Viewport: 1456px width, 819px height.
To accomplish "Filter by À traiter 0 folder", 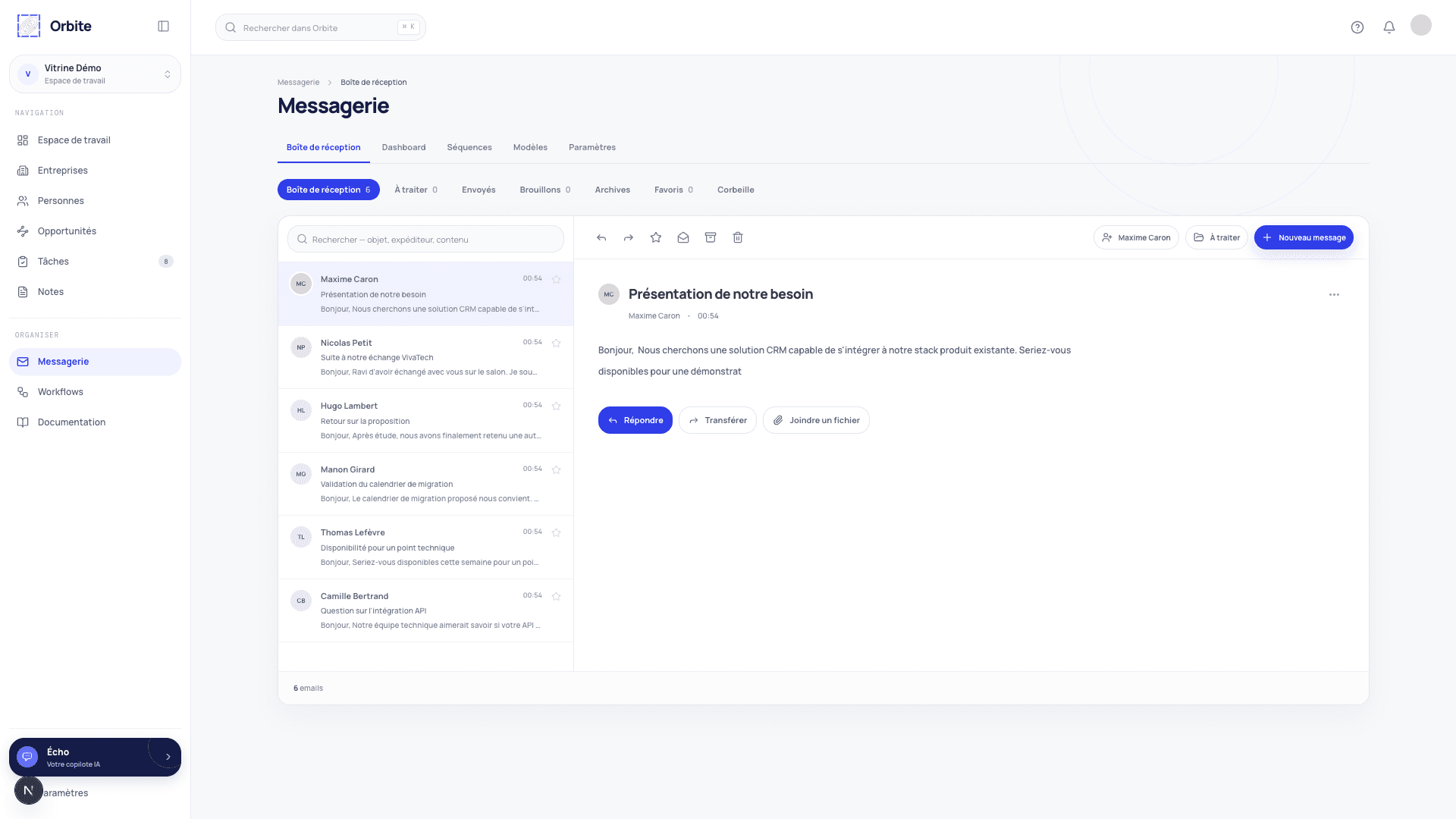I will pos(416,190).
